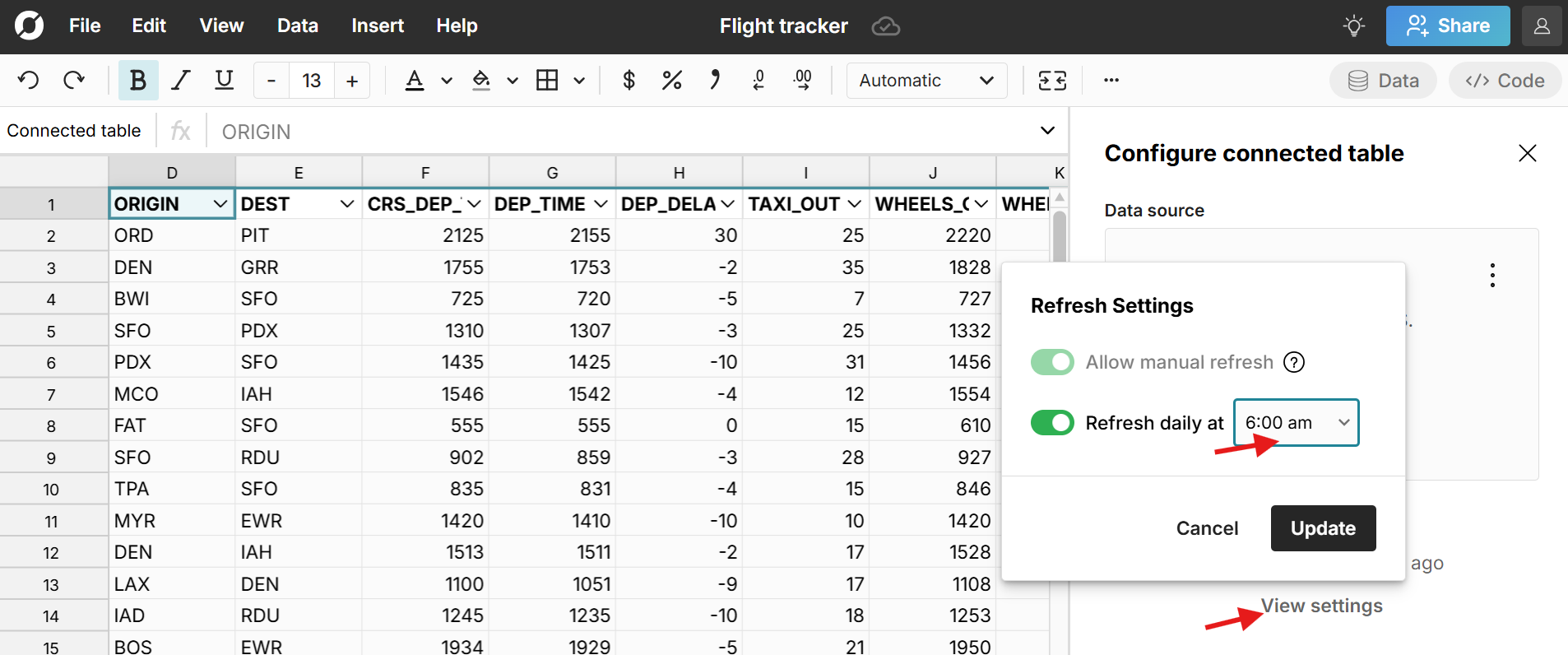
Task: Open the borders tool icon
Action: [547, 81]
